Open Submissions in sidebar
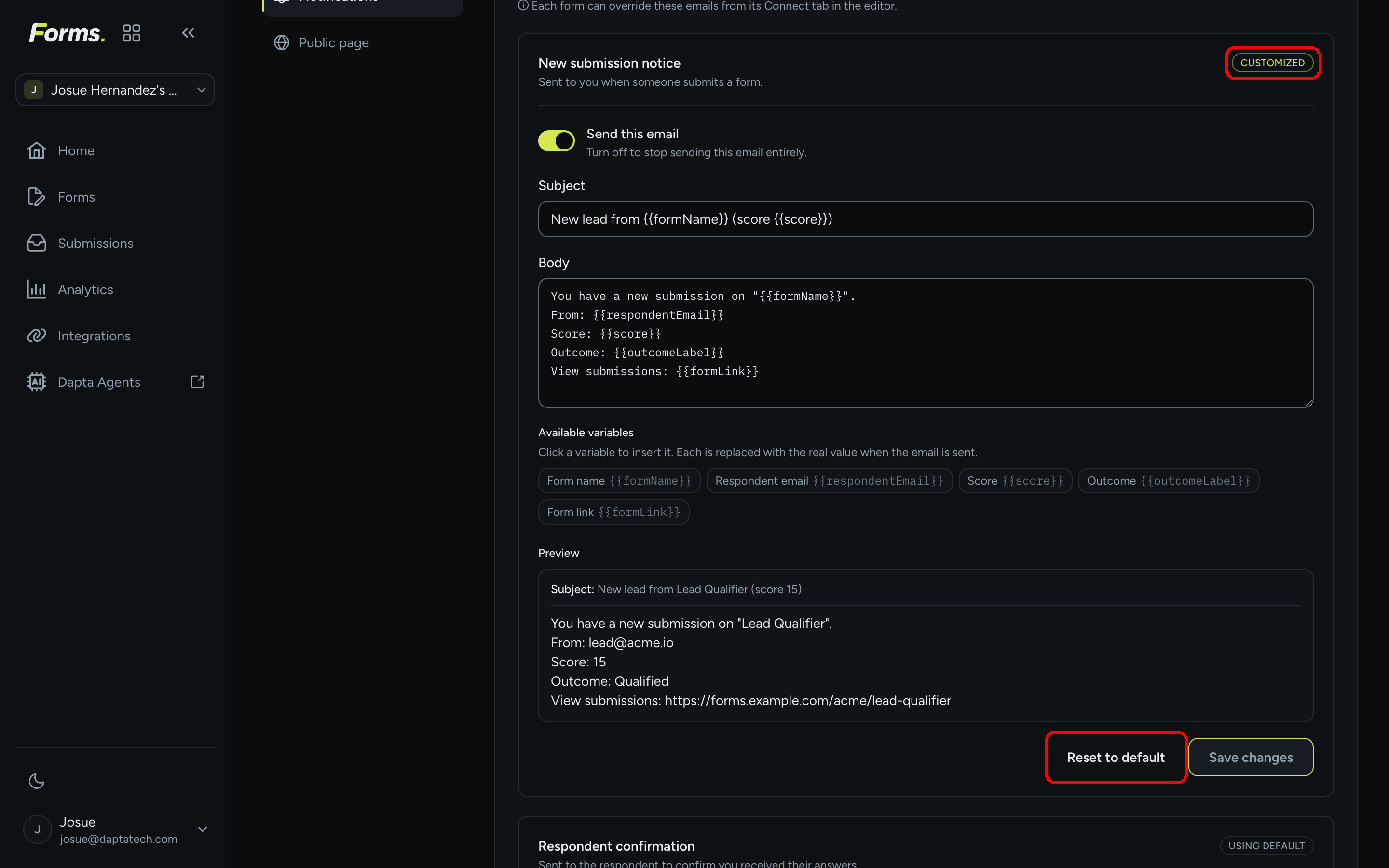The width and height of the screenshot is (1389, 868). pyautogui.click(x=115, y=243)
